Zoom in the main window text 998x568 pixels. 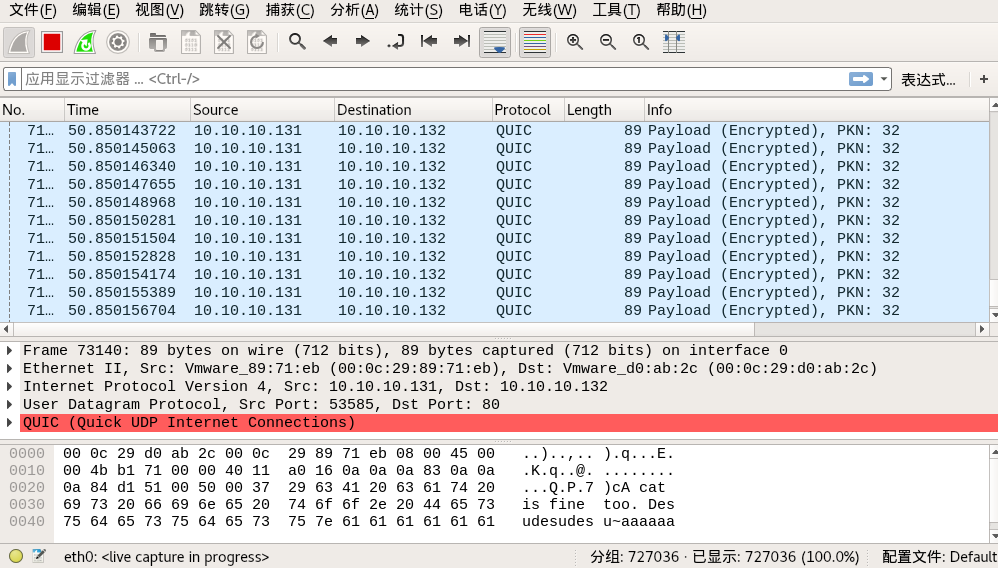(575, 42)
